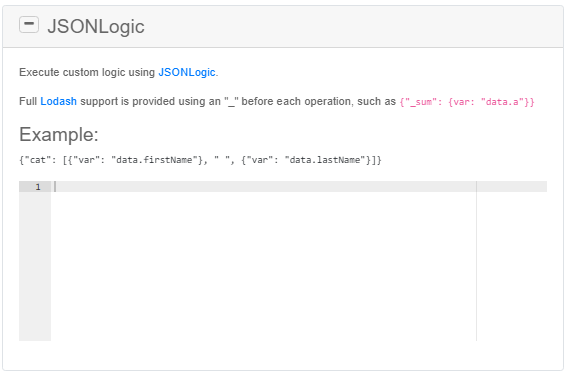Place cursor on editor line one
Viewport: 568px width, 376px height.
point(264,187)
